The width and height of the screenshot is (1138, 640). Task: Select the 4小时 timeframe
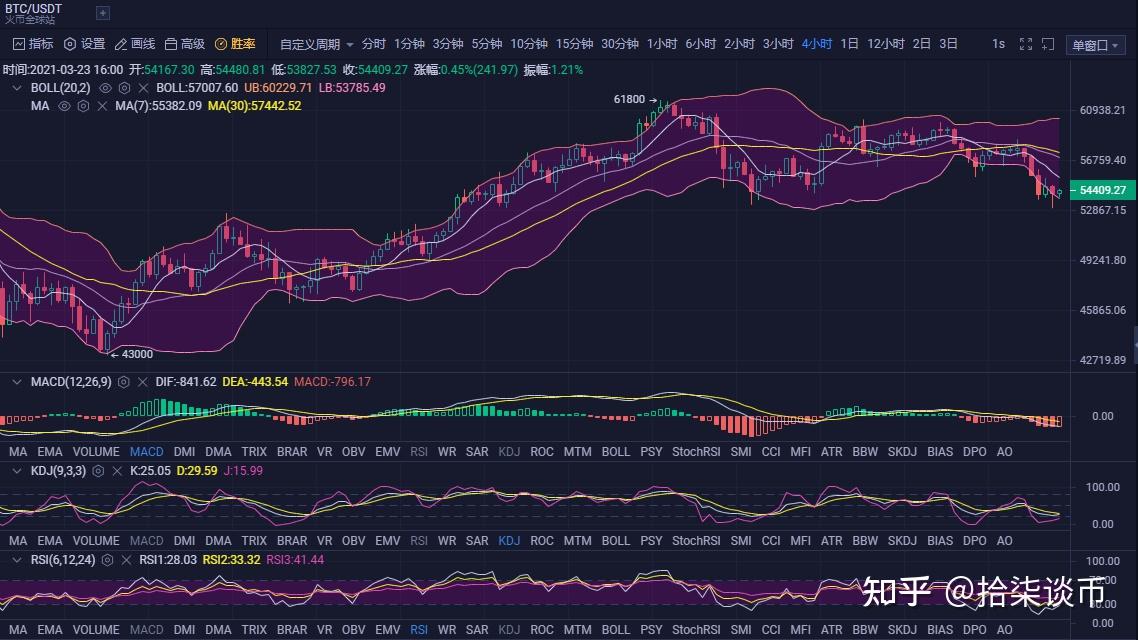[x=816, y=44]
